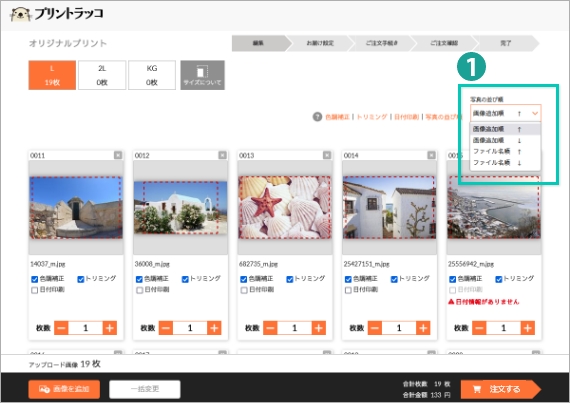The image size is (570, 403).
Task: Toggle トリミング for 25556942_m.jpg
Action: [499, 279]
